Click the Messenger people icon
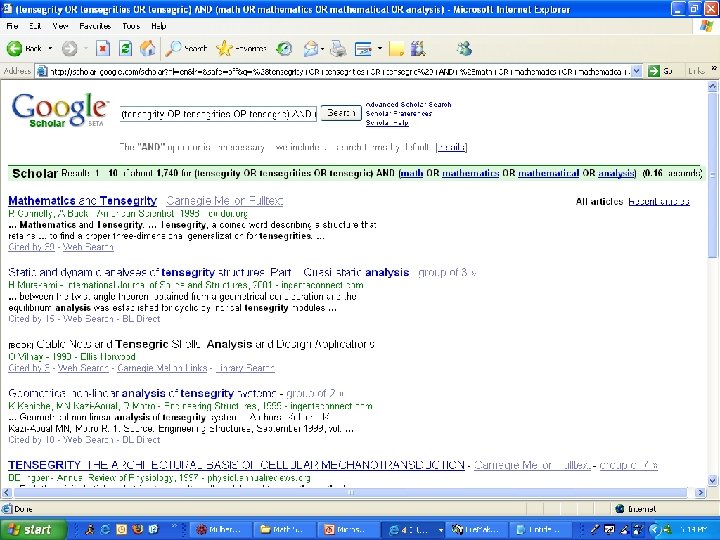The width and height of the screenshot is (720, 540). (464, 48)
